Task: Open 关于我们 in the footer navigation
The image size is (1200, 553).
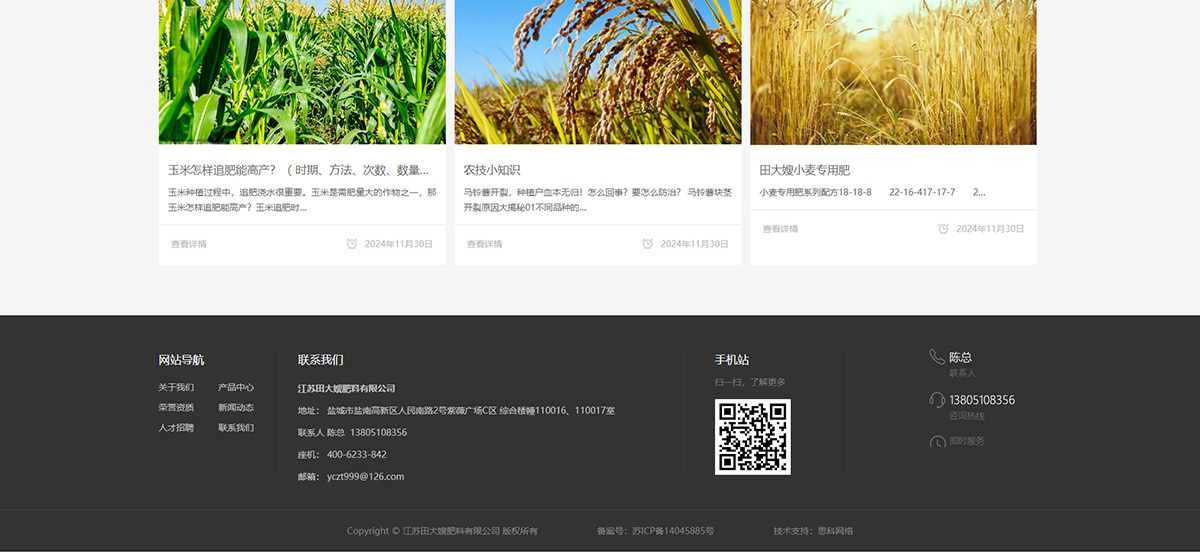Action: click(176, 388)
